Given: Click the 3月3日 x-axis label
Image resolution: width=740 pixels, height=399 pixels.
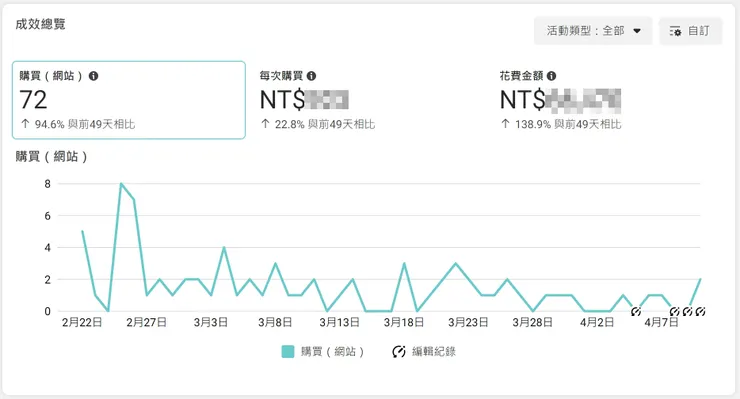Looking at the screenshot, I should click(x=211, y=323).
